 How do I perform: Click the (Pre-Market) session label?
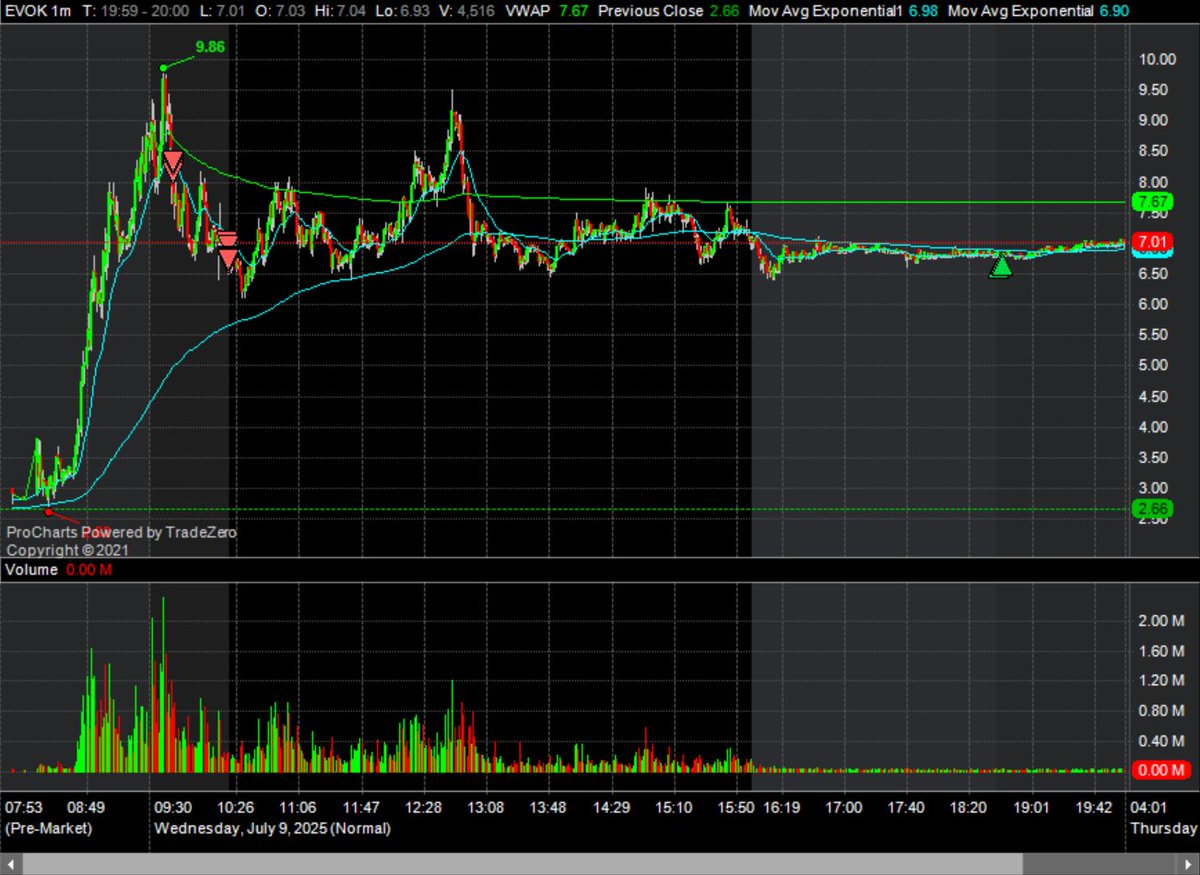pos(48,829)
